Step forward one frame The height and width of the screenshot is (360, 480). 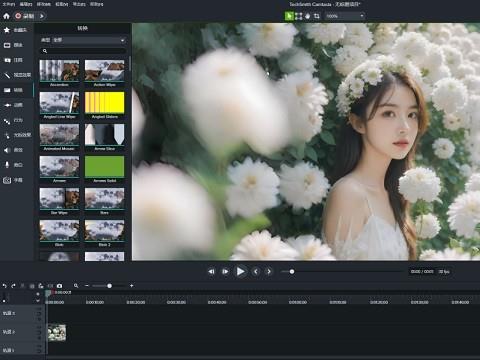225,272
